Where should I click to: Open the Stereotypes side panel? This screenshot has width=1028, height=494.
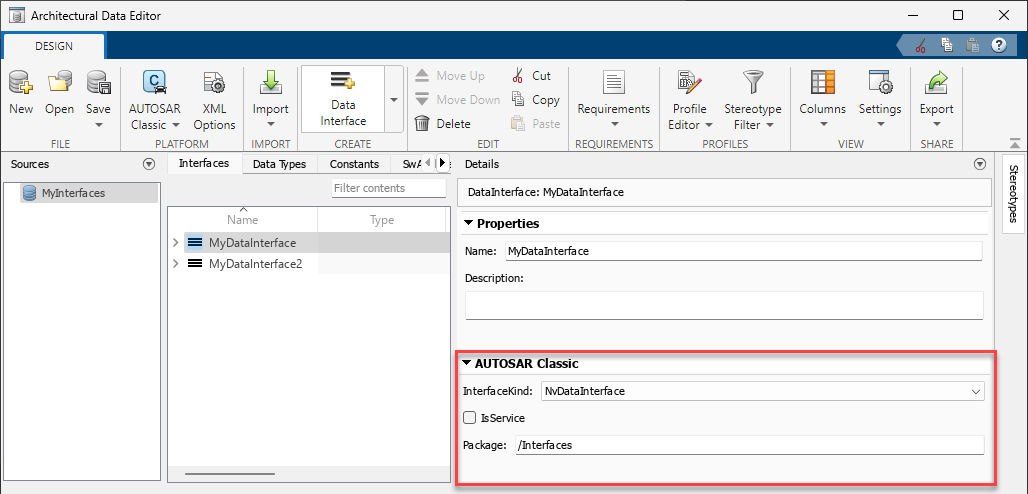[x=1013, y=193]
